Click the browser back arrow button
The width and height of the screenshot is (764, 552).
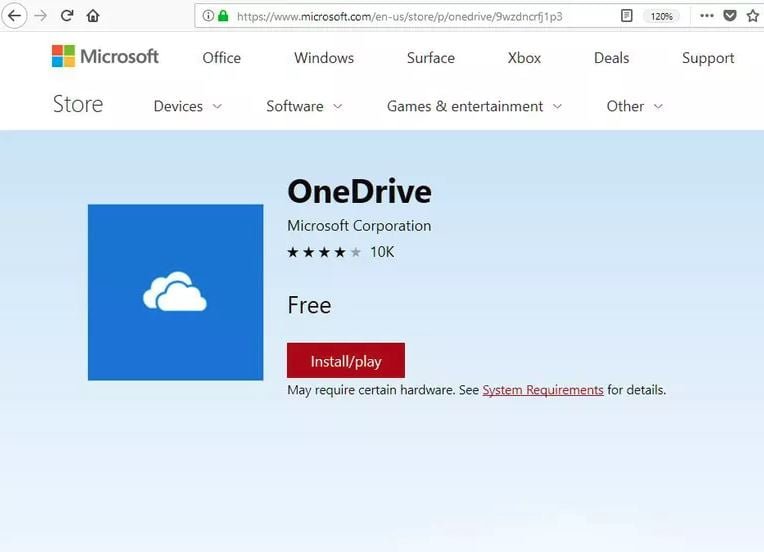coord(15,16)
